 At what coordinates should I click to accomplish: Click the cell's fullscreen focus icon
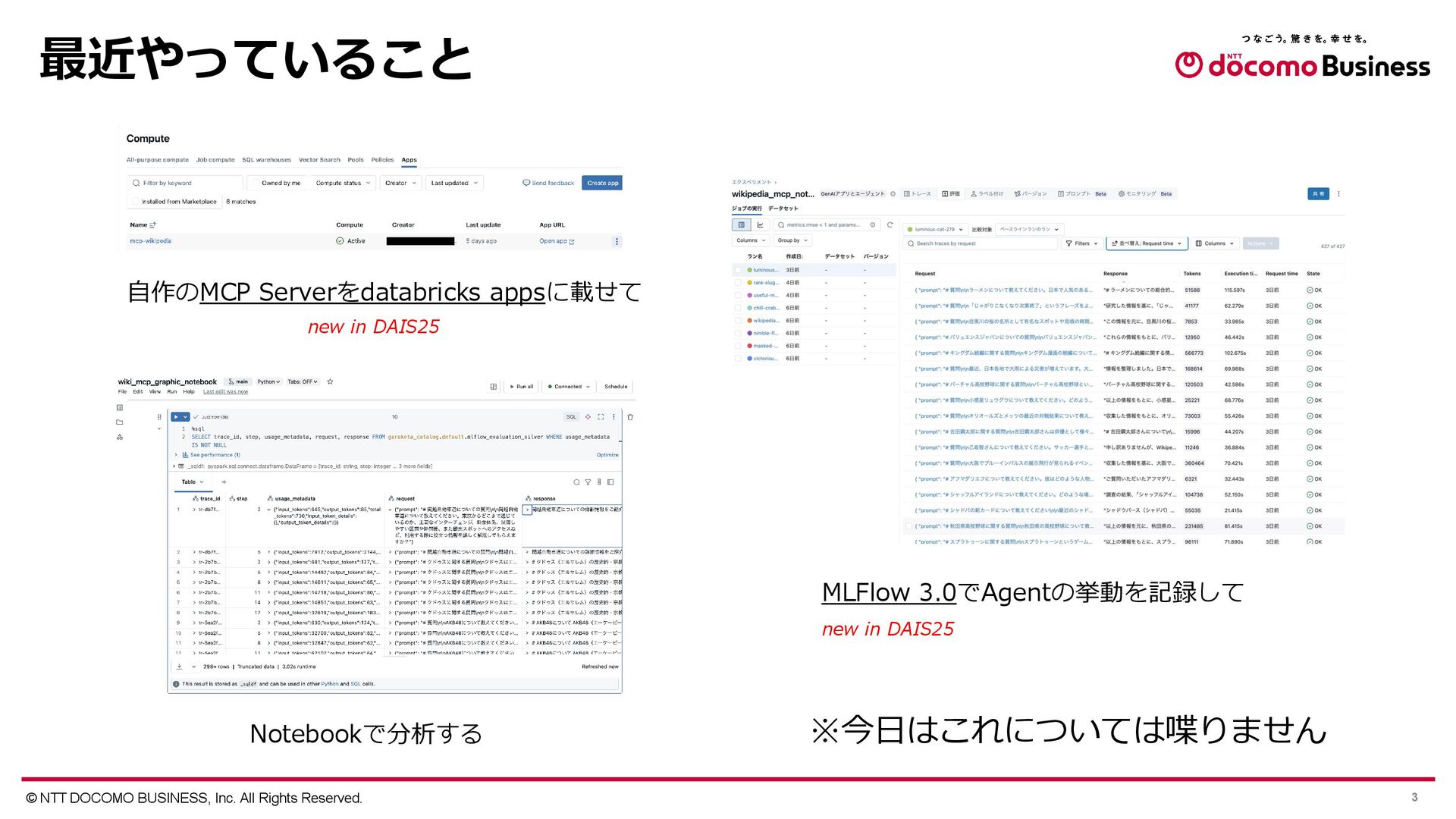(x=601, y=417)
